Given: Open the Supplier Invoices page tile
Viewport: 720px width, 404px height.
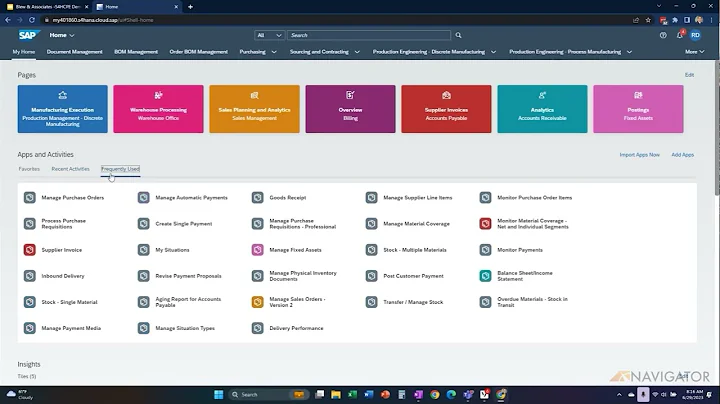Looking at the screenshot, I should (x=446, y=109).
